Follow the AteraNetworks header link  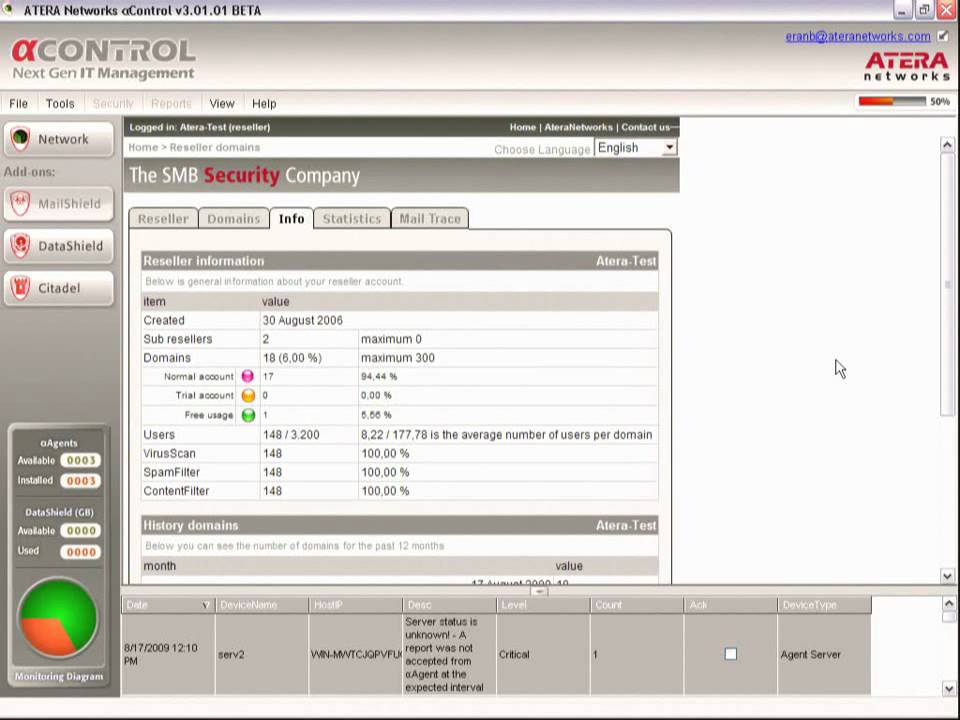[x=578, y=127]
